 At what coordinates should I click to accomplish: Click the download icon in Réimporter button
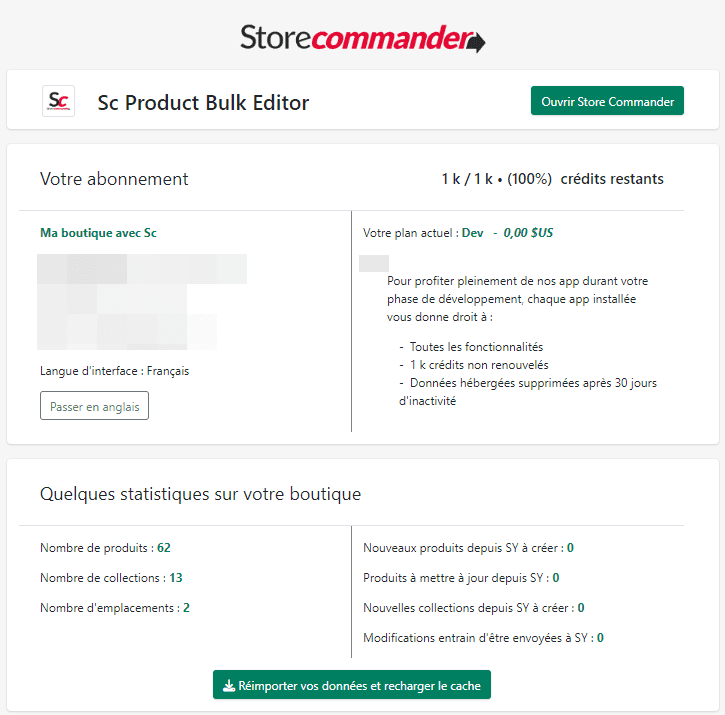coord(229,686)
